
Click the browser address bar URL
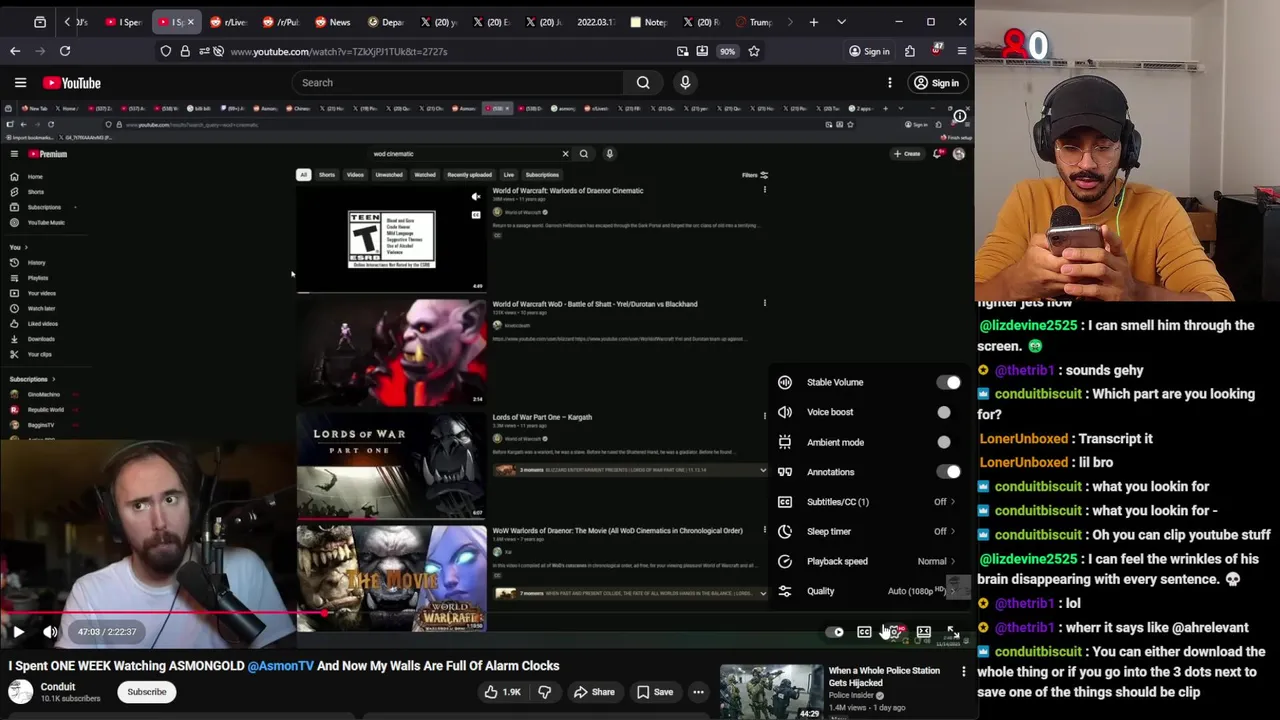pos(339,51)
